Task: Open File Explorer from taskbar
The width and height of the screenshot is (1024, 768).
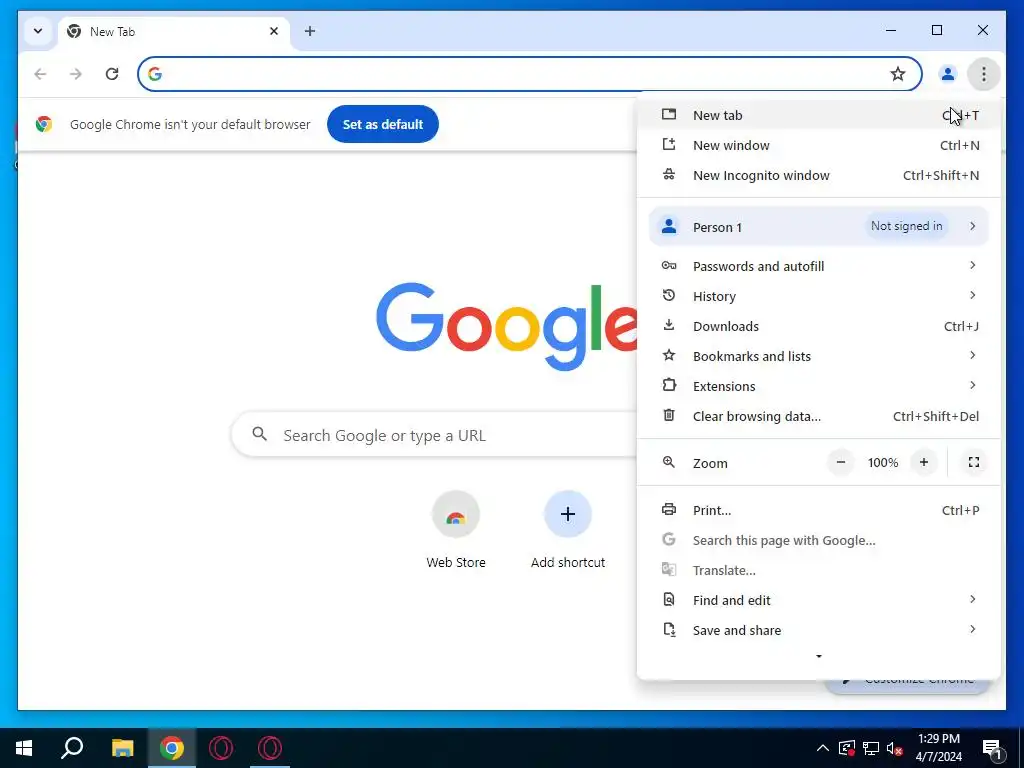Action: tap(122, 748)
